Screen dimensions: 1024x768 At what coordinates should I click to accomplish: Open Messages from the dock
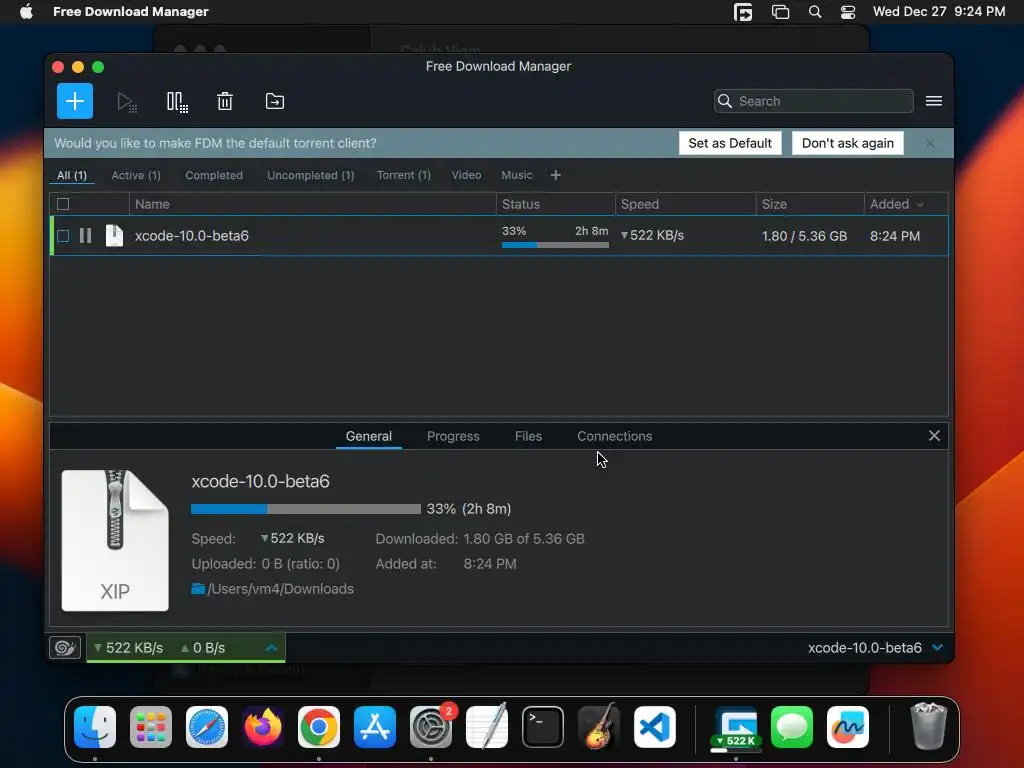[x=792, y=727]
